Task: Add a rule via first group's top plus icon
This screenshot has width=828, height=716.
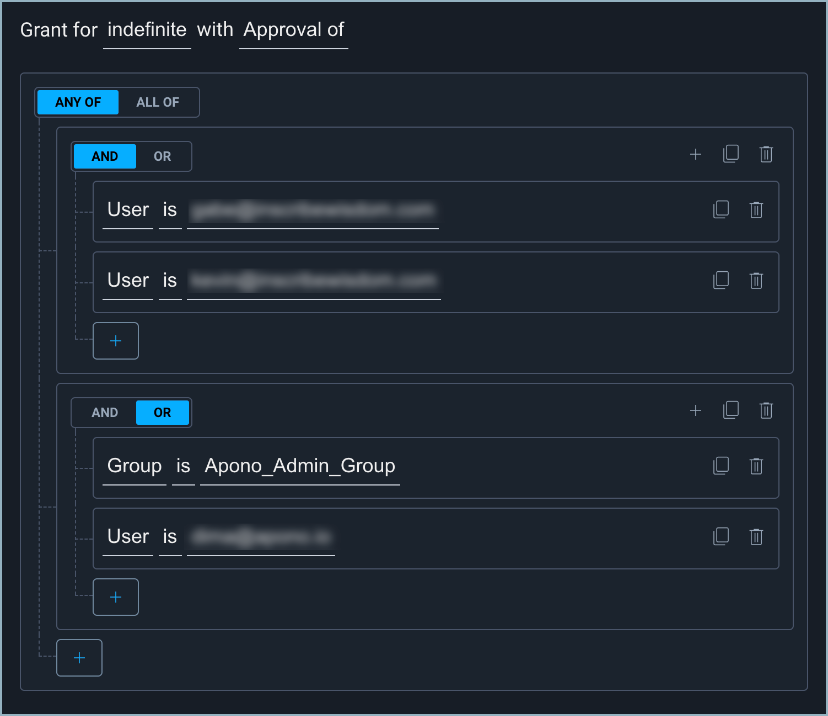Action: 696,154
